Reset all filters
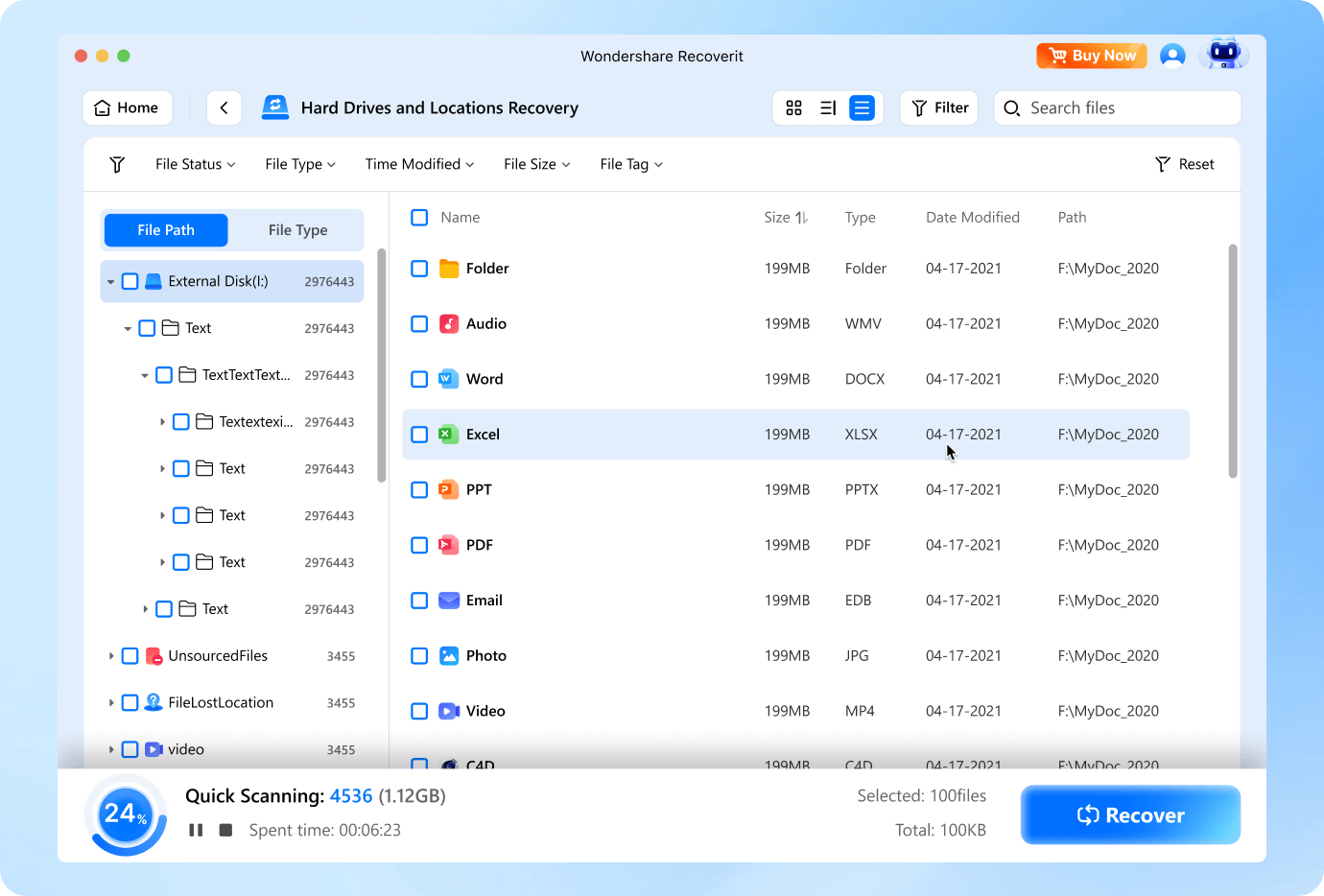The image size is (1324, 896). coord(1185,164)
